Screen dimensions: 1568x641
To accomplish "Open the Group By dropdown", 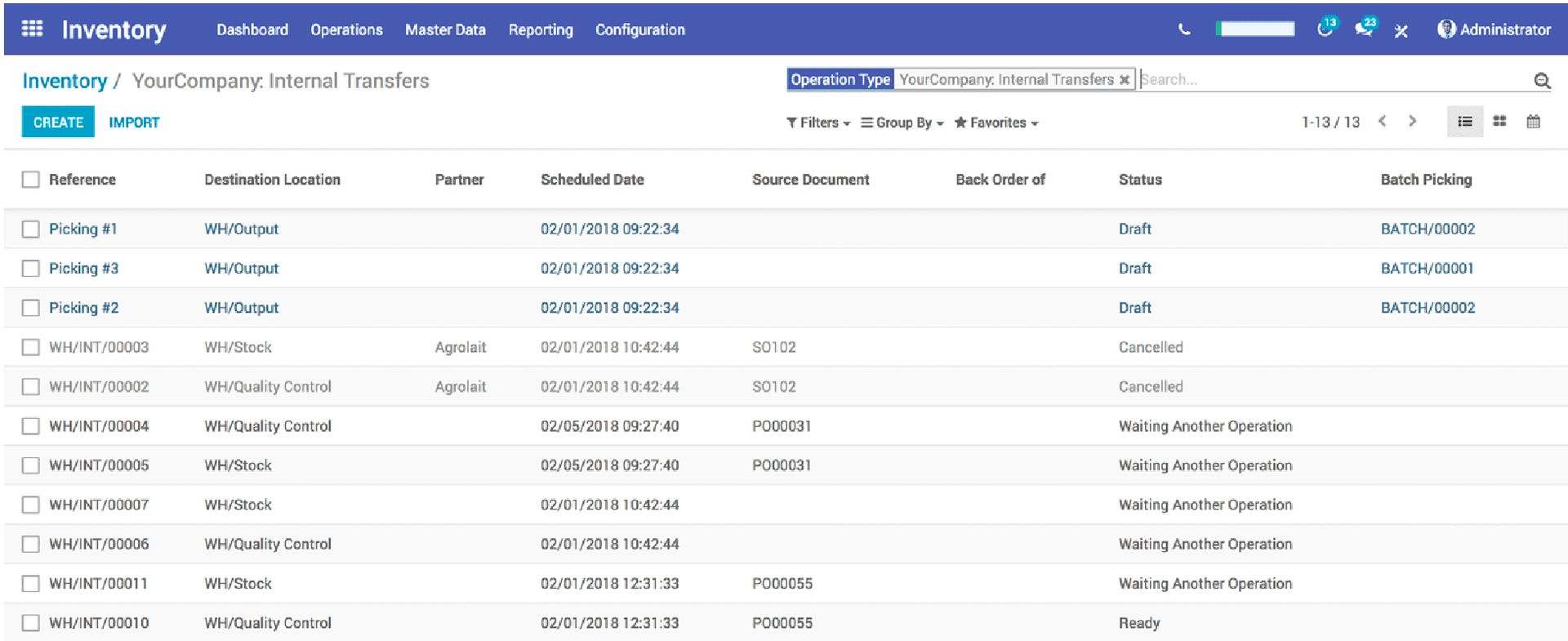I will (x=902, y=122).
